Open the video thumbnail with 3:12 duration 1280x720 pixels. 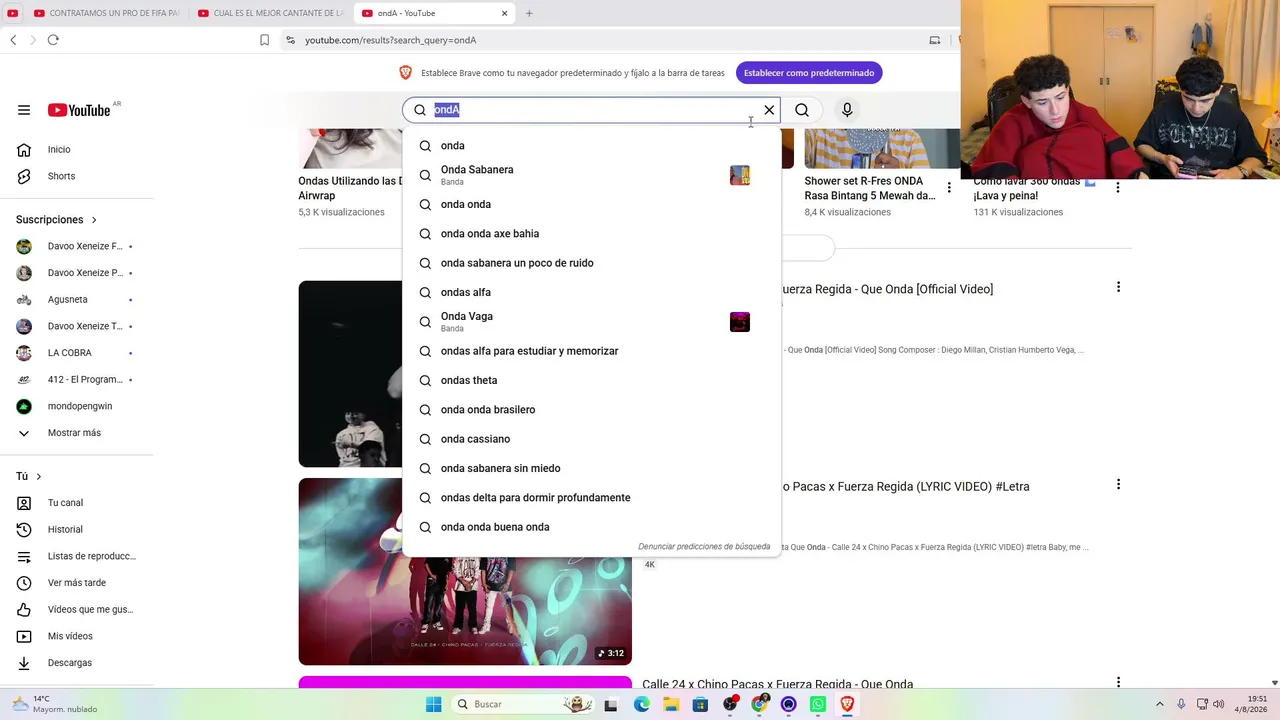point(465,571)
